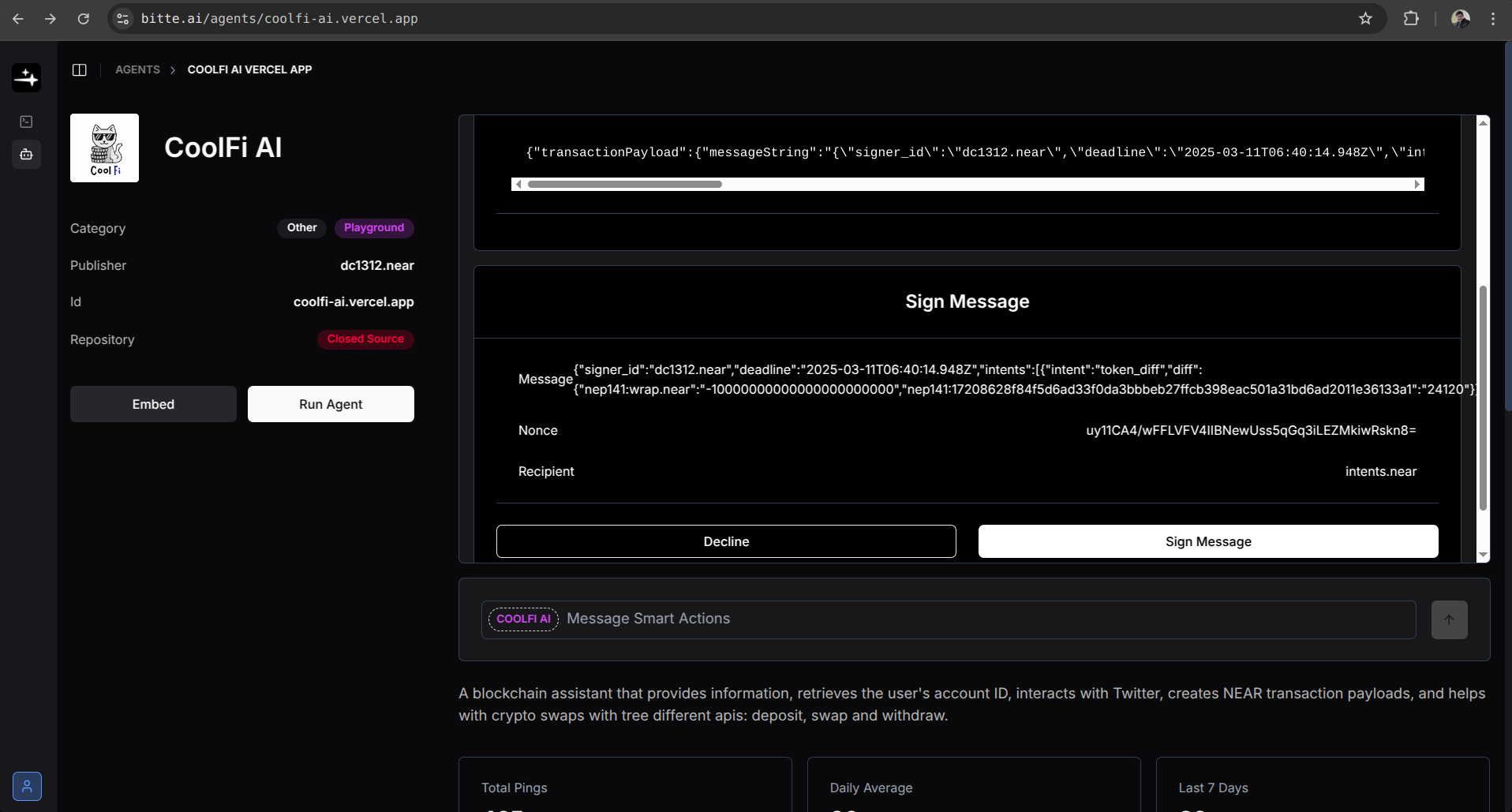Click the Bitte logo in the sidebar
The image size is (1512, 812).
click(x=26, y=77)
